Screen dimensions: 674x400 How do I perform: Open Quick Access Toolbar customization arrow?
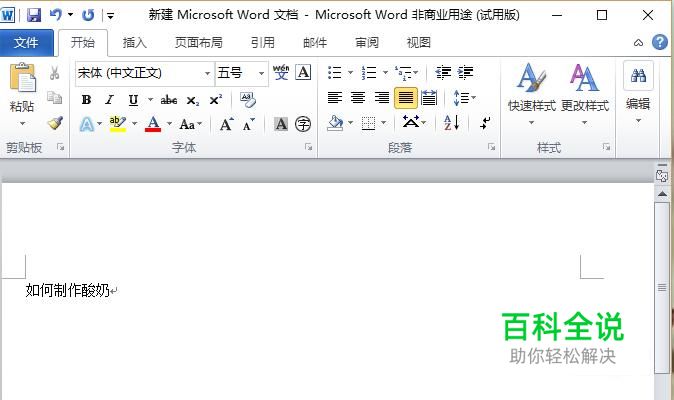110,16
